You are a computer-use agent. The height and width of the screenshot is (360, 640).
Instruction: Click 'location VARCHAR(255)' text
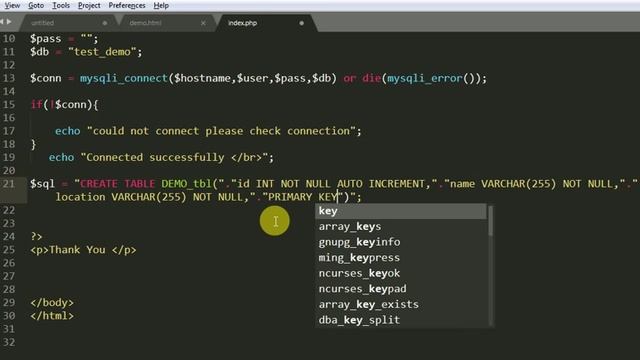121,197
